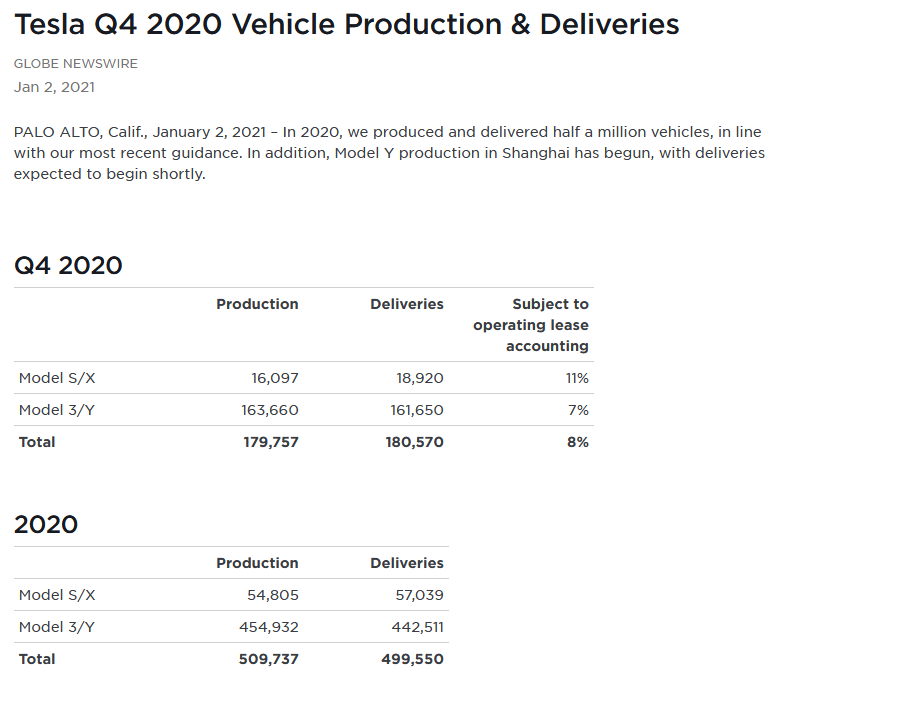Select the Q4 Model 3/Y production value 163,660
903x704 pixels.
point(270,410)
